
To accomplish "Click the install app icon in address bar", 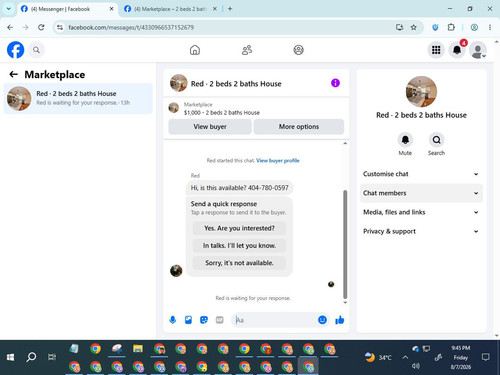I will pyautogui.click(x=399, y=27).
